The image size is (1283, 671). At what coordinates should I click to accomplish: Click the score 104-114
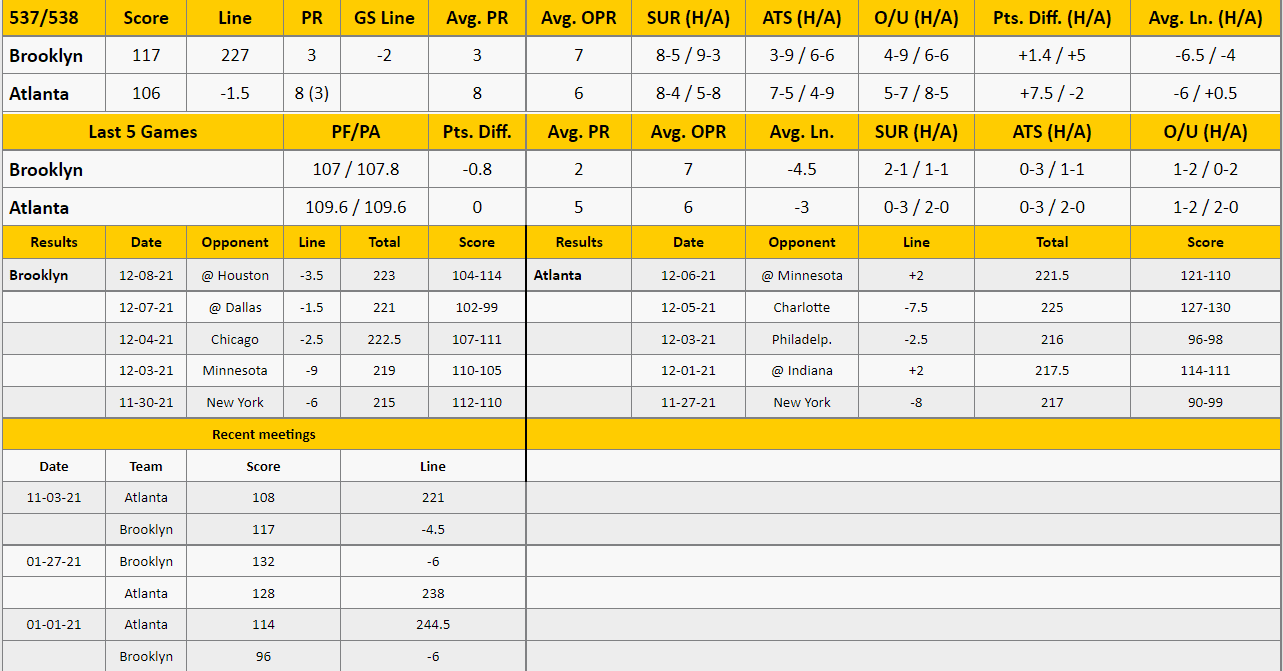click(477, 275)
